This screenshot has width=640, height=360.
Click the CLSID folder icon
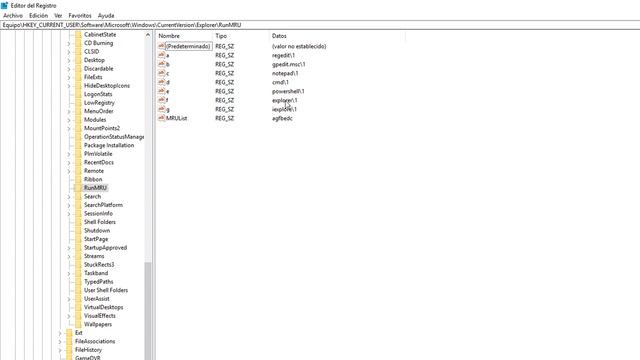pos(78,51)
